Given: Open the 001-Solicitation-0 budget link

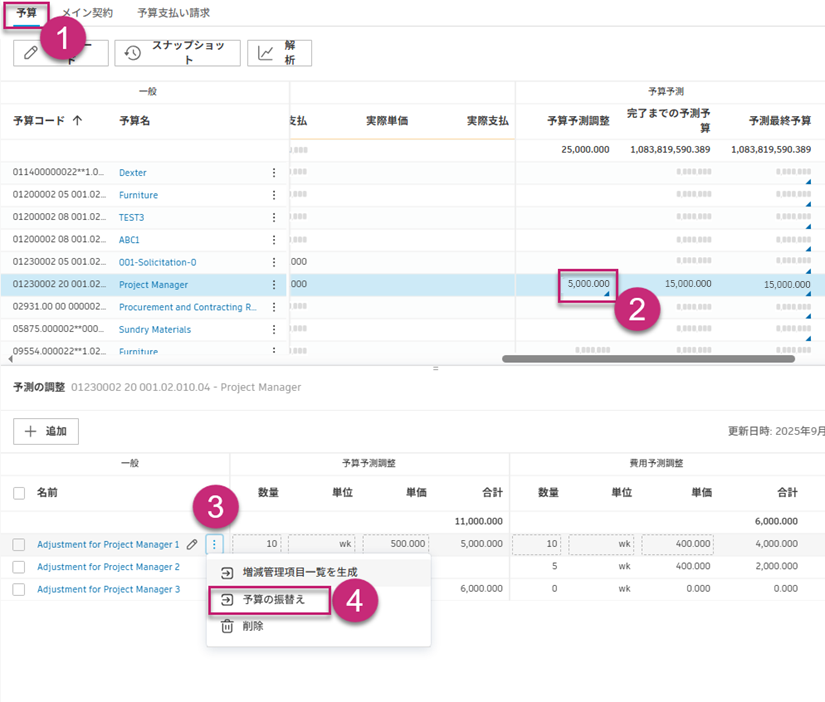Looking at the screenshot, I should point(157,262).
